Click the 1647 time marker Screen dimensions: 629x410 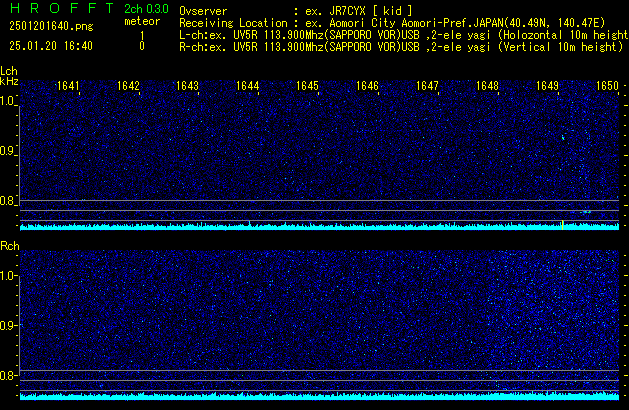[427, 86]
